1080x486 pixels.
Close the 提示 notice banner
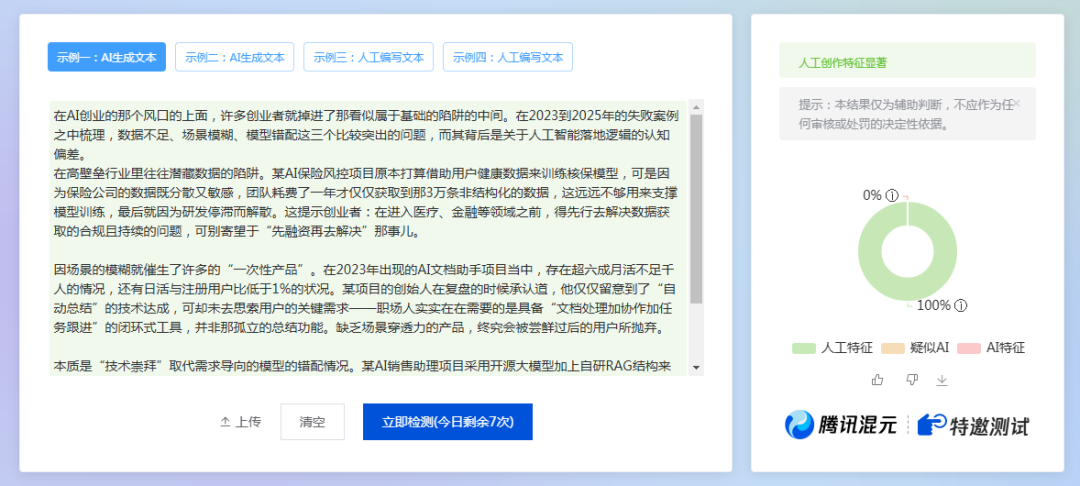pos(1018,104)
